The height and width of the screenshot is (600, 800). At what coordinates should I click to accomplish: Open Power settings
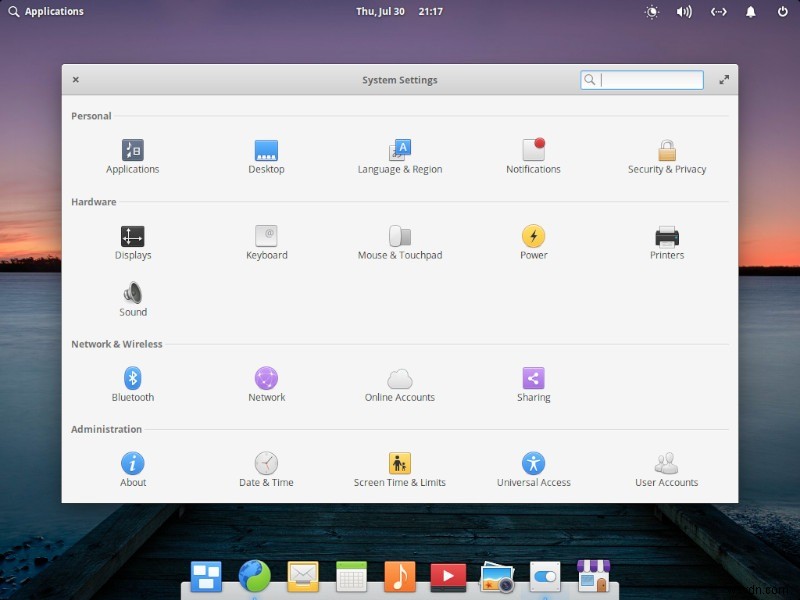pos(533,237)
